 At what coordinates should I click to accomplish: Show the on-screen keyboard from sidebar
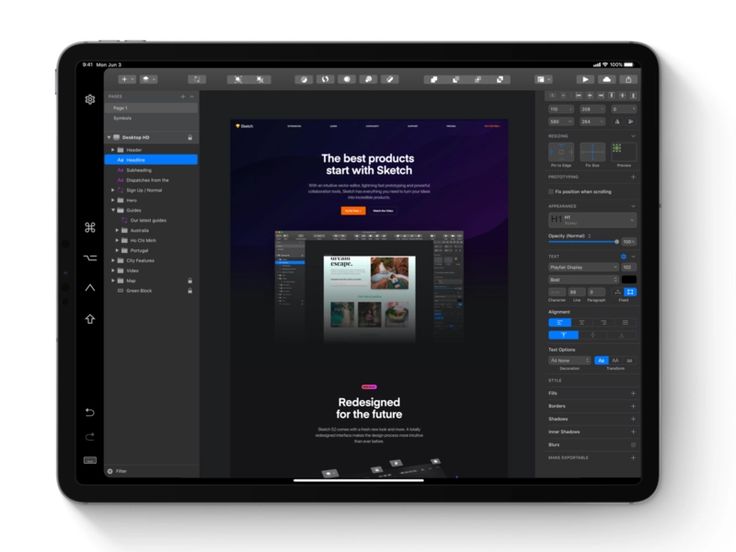90,460
